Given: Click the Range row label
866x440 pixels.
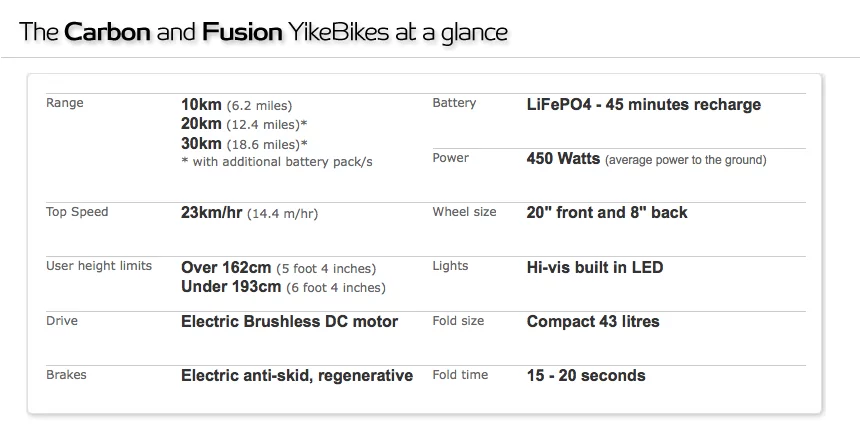Looking at the screenshot, I should pos(65,103).
